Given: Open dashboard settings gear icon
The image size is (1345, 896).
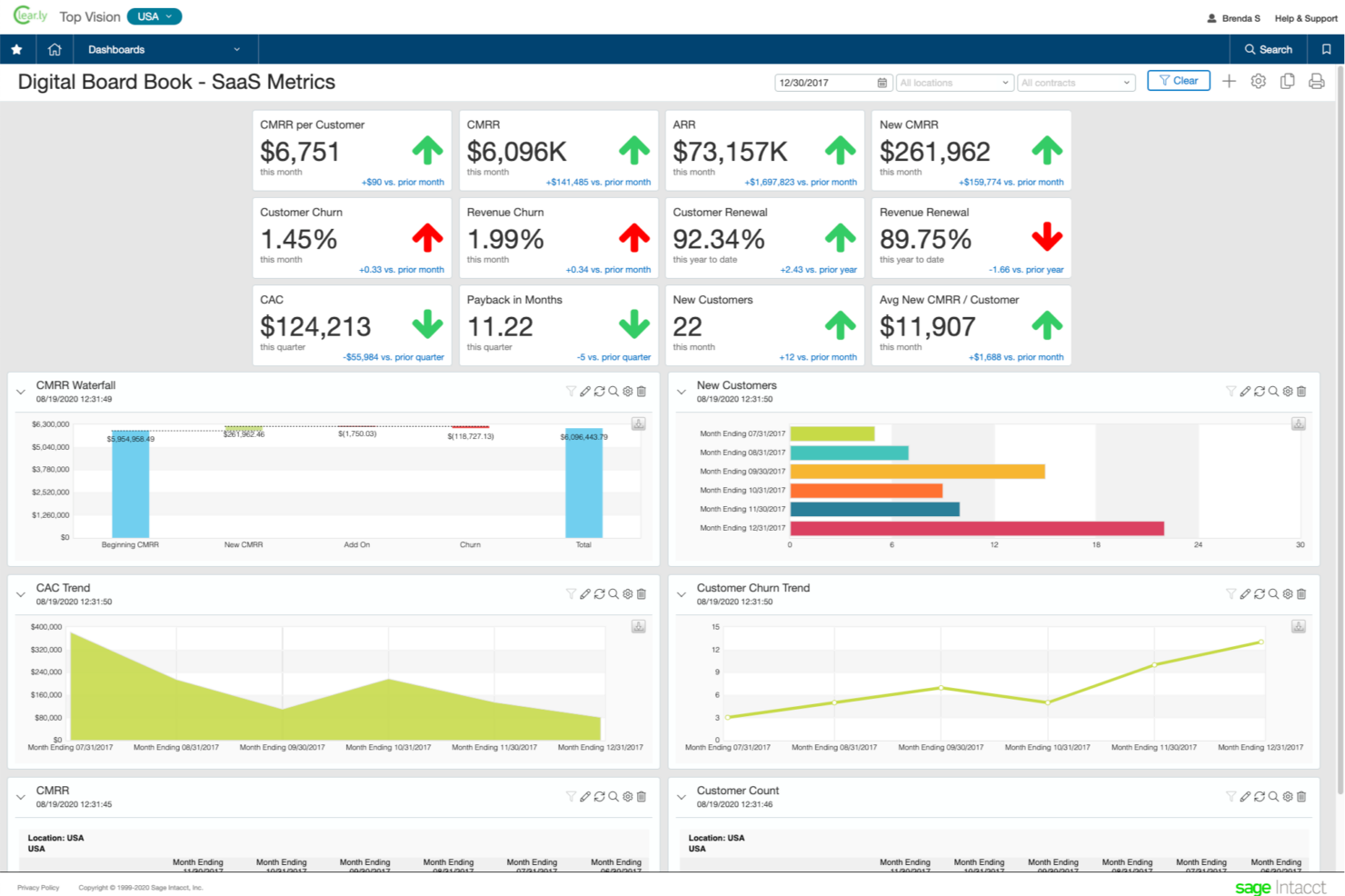Looking at the screenshot, I should pos(1258,82).
